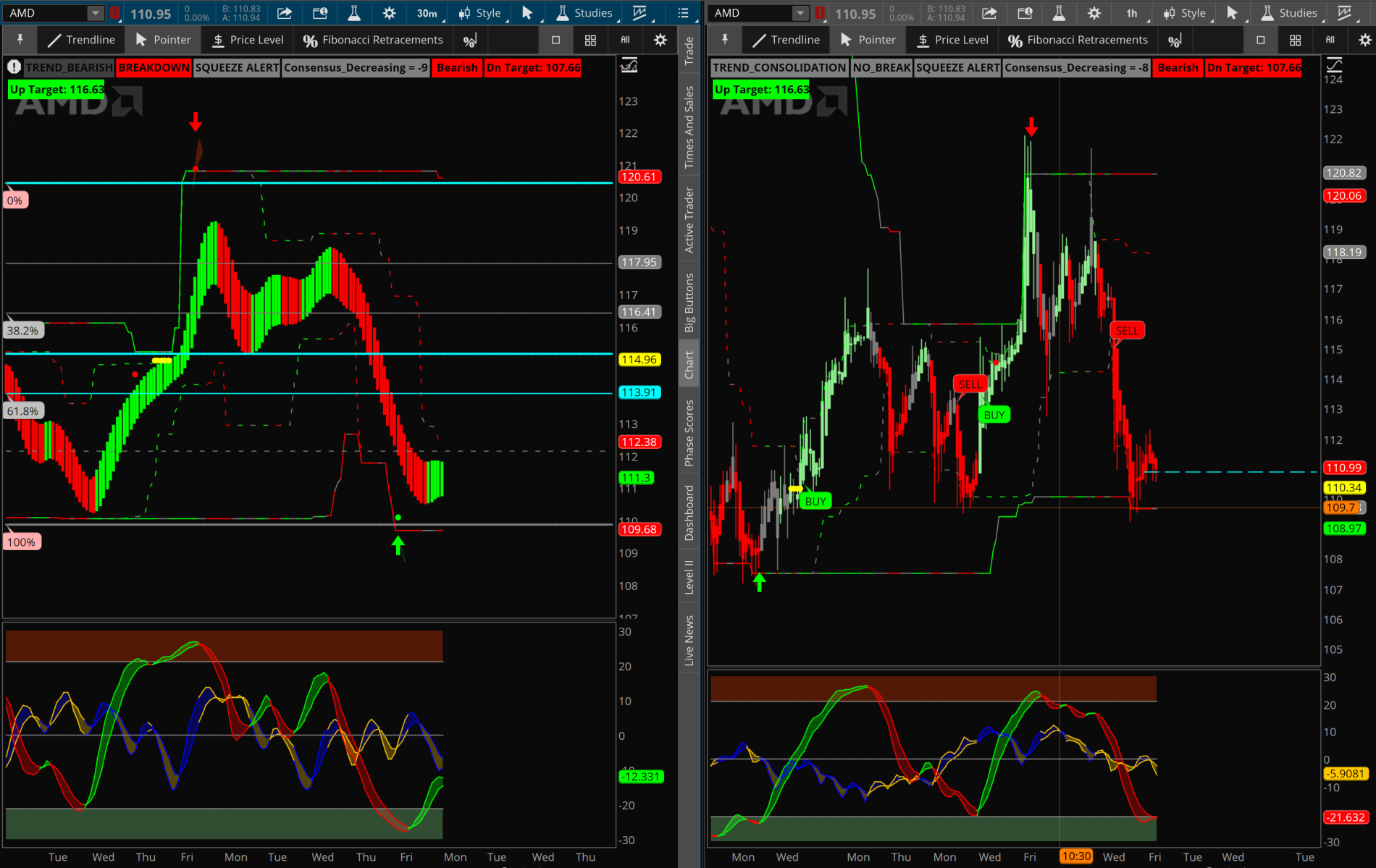Choose Fibonacci Retracements tool in right chart

point(1078,40)
